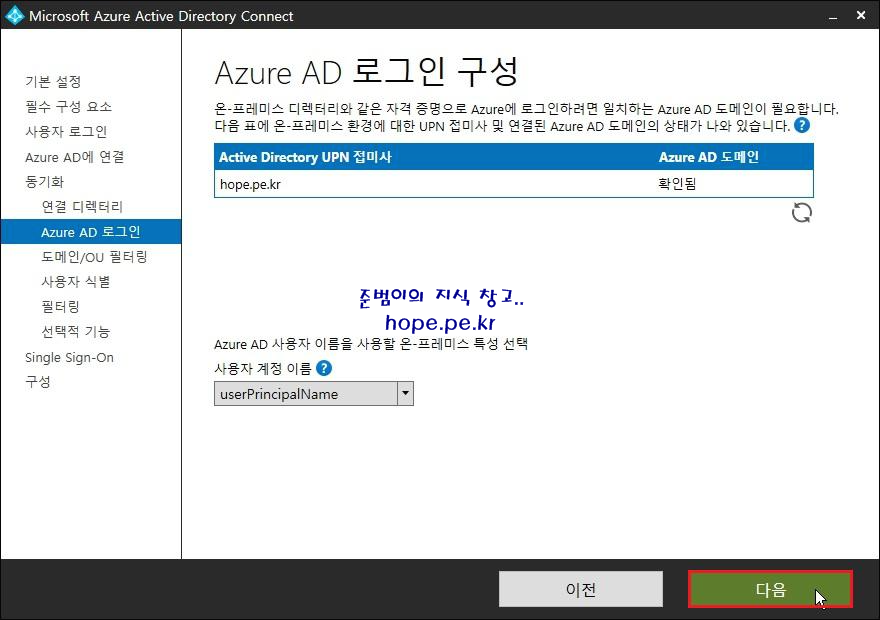Close the Azure AD Connect window
Viewport: 880px width, 620px height.
(861, 16)
